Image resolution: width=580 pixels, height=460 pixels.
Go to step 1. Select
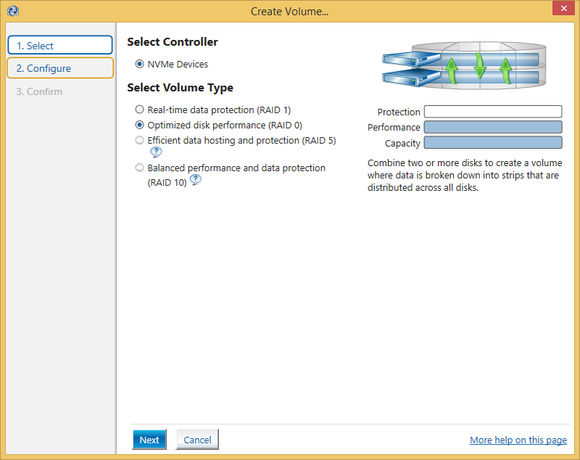point(60,45)
